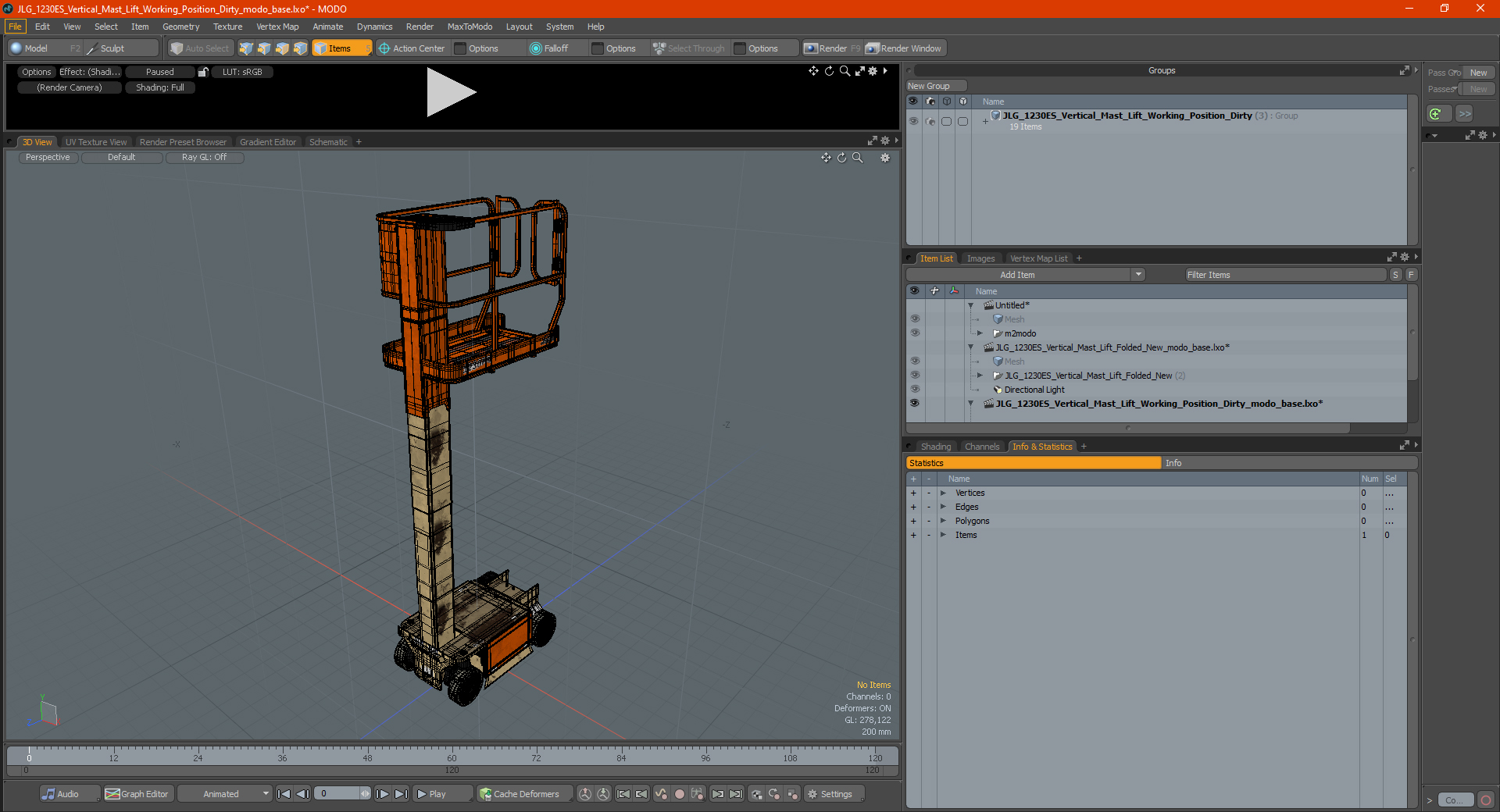Click the record keyframe circle icon
1500x812 pixels.
[x=680, y=794]
